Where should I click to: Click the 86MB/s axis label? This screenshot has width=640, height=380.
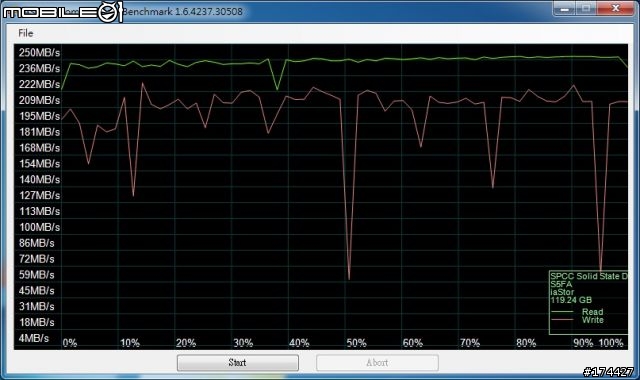(36, 243)
